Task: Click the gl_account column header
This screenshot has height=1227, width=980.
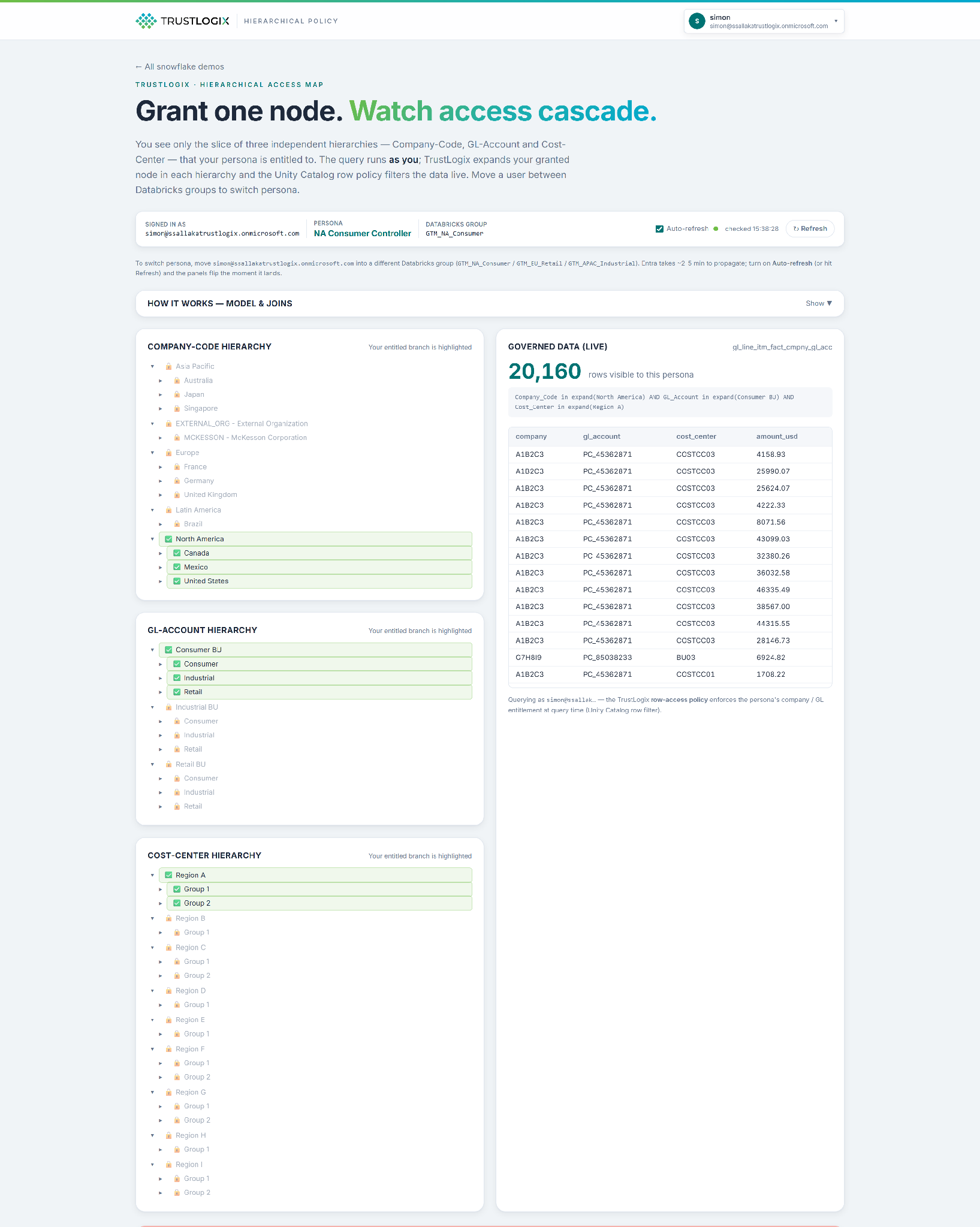Action: (602, 436)
